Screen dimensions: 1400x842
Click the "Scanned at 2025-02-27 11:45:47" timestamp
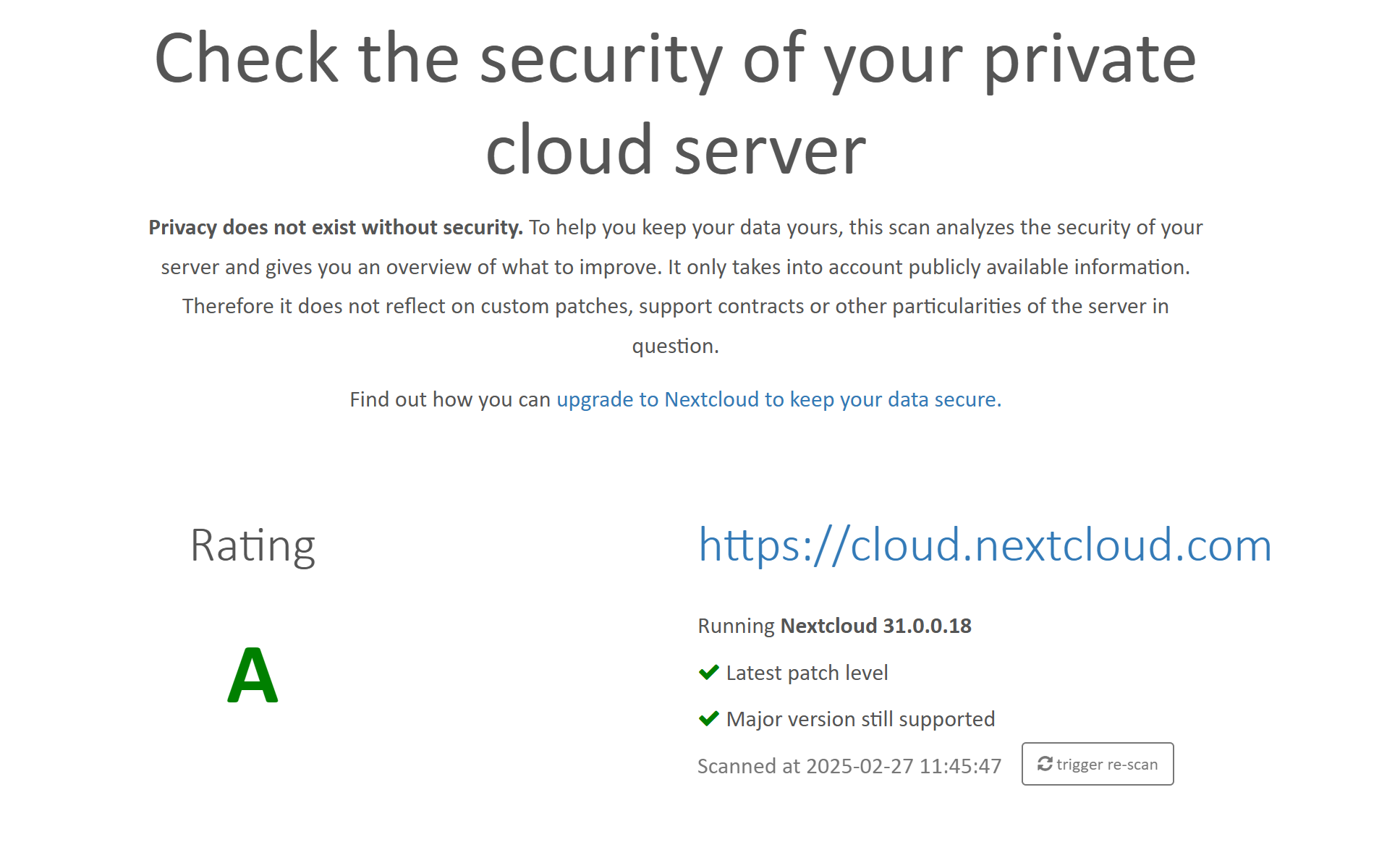[849, 766]
